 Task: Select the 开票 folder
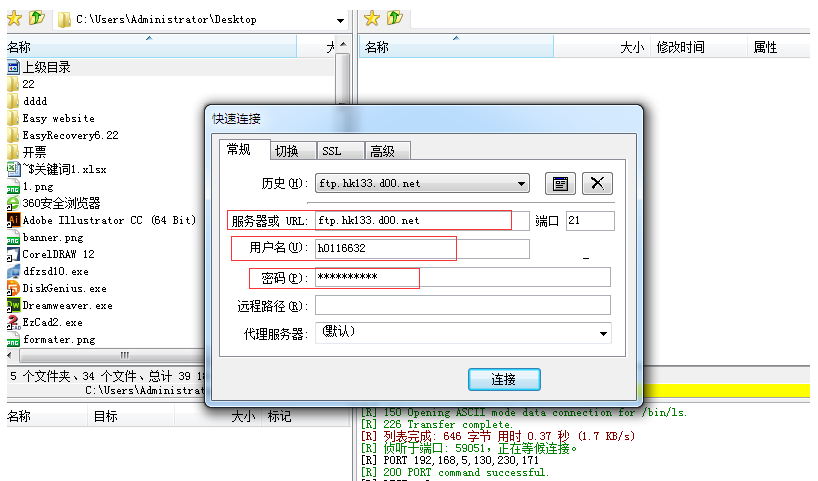(x=27, y=152)
